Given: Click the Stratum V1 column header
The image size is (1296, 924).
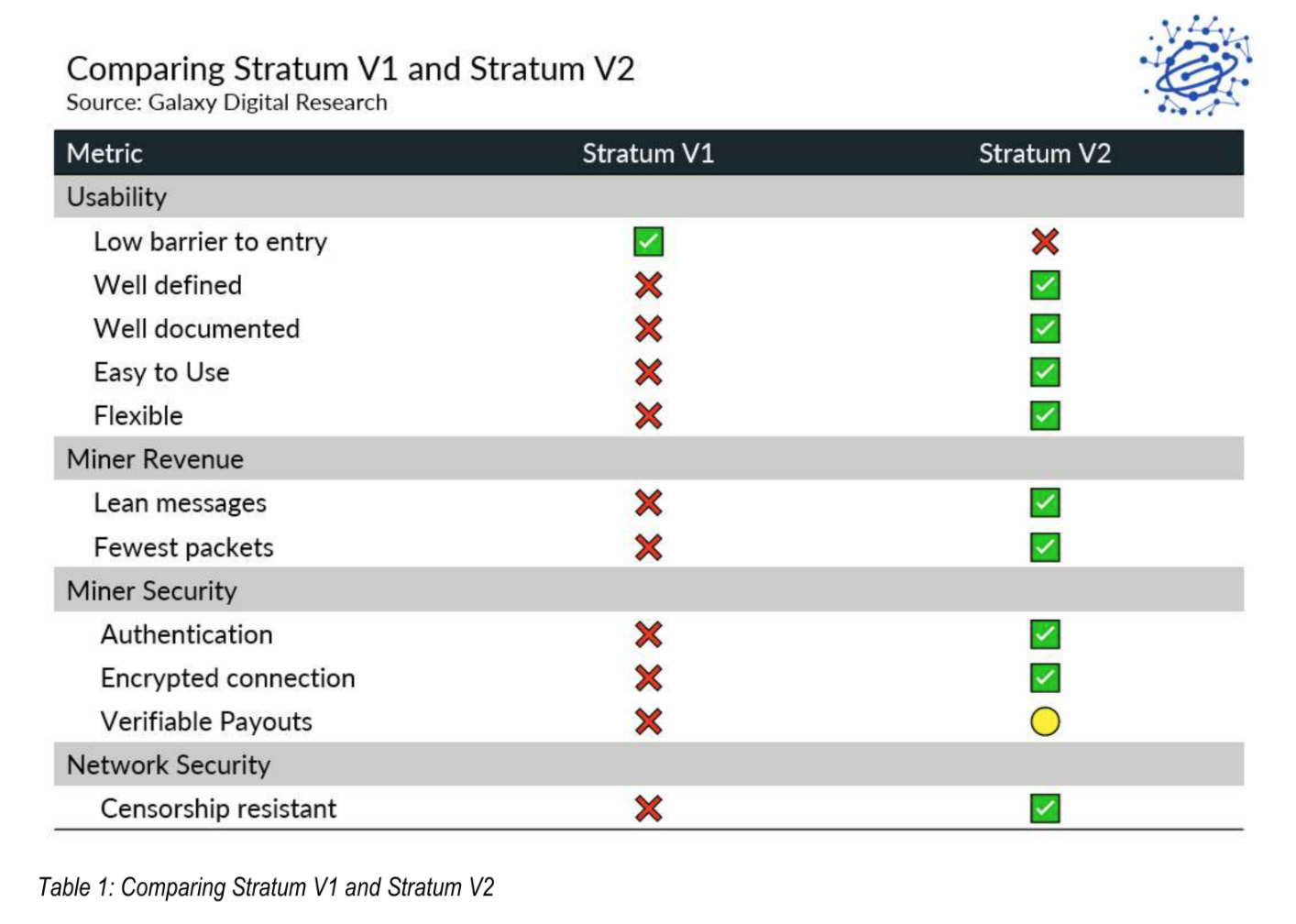Looking at the screenshot, I should point(648,153).
